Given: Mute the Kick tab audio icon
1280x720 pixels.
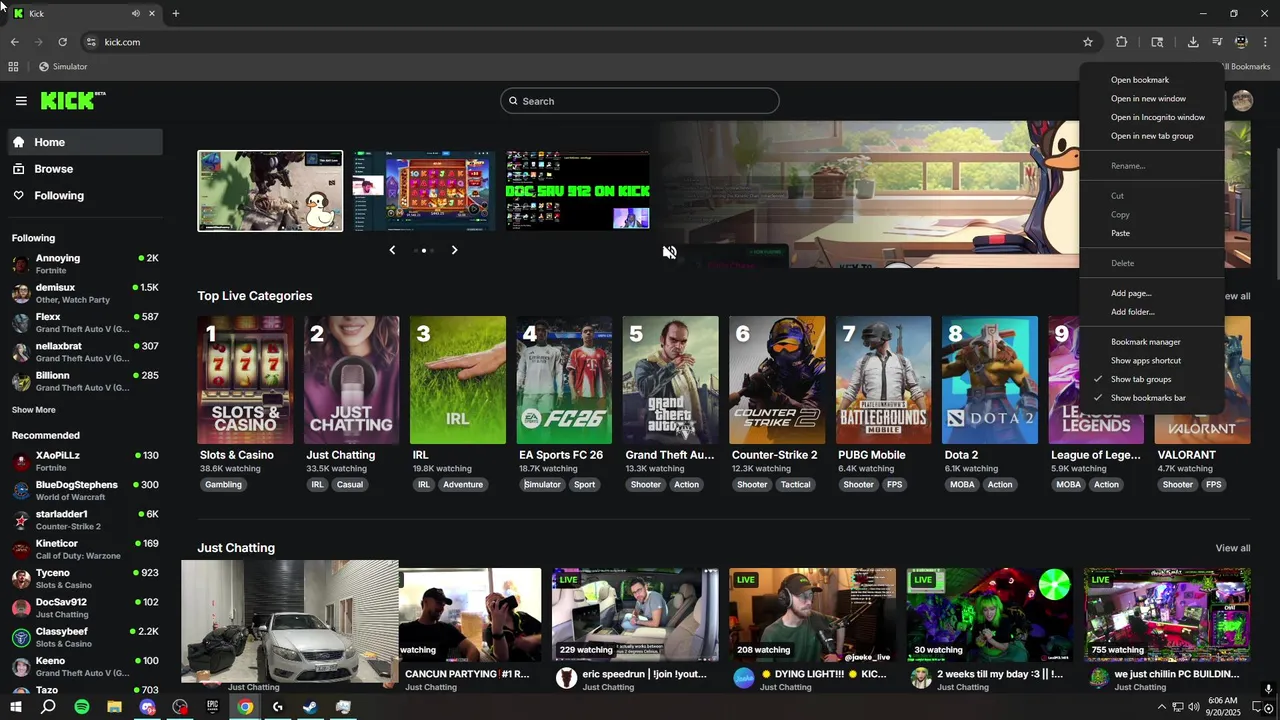Looking at the screenshot, I should point(135,13).
